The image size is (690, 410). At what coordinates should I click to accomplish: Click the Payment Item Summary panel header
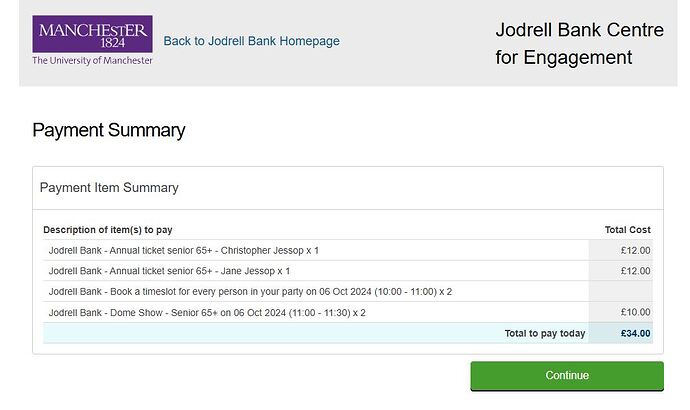109,187
